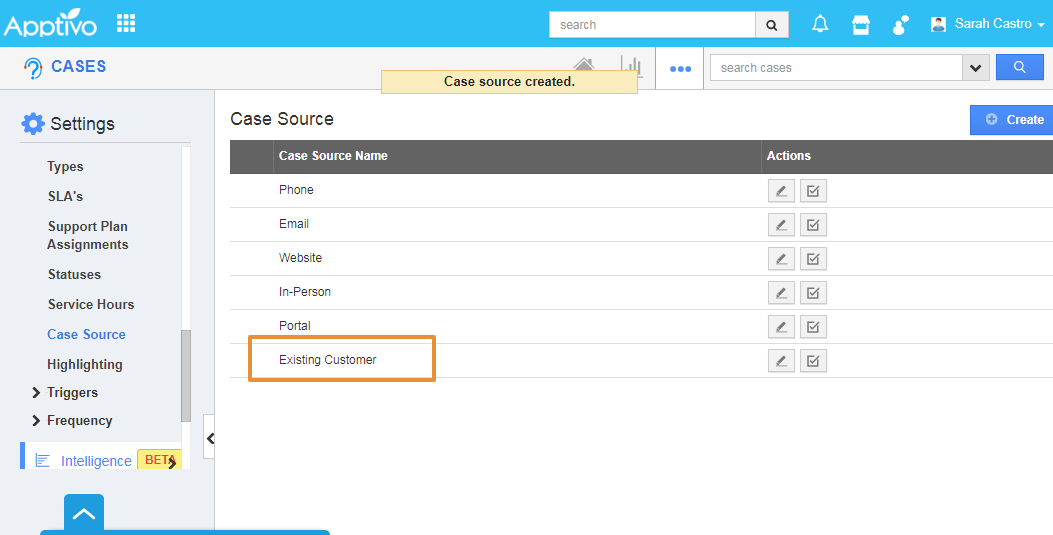Open the app launcher grid icon

(126, 23)
